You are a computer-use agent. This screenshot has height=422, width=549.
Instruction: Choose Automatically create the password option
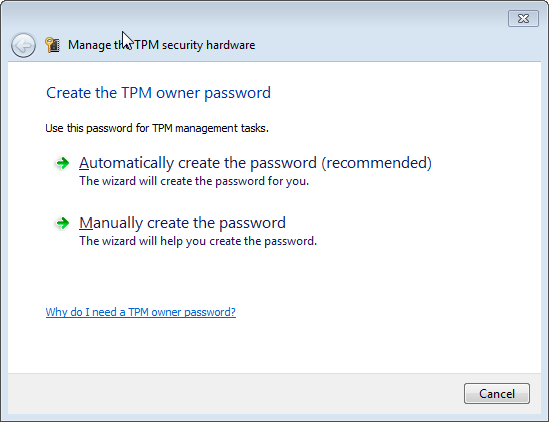255,163
